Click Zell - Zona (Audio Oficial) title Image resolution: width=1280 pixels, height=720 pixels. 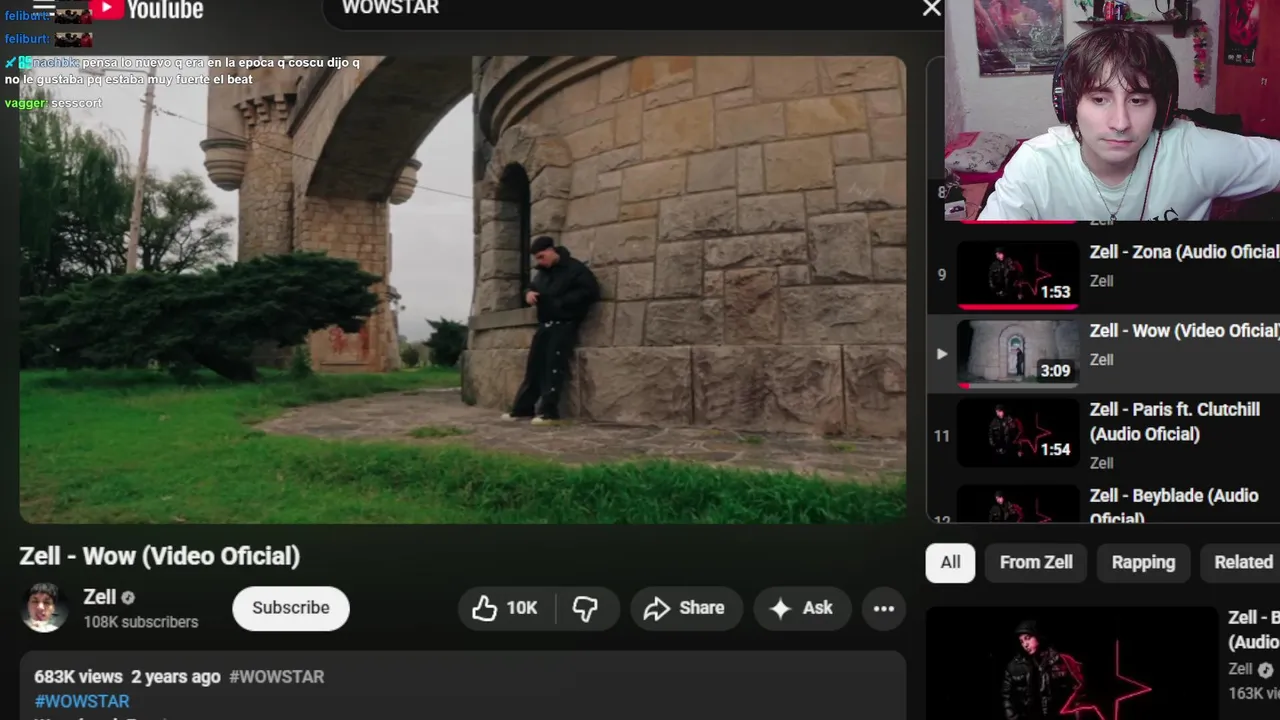(1184, 252)
